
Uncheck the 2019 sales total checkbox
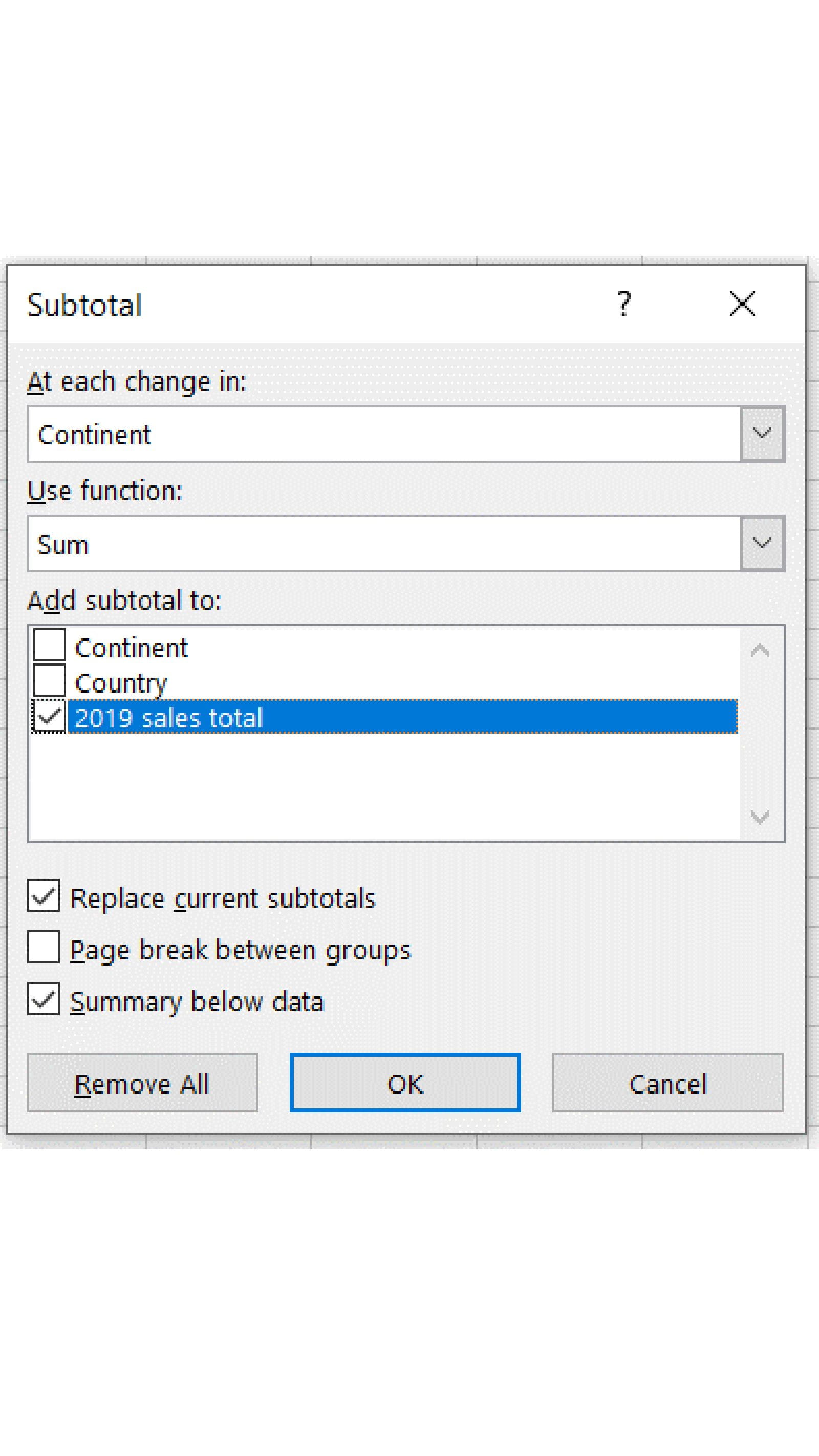click(49, 717)
